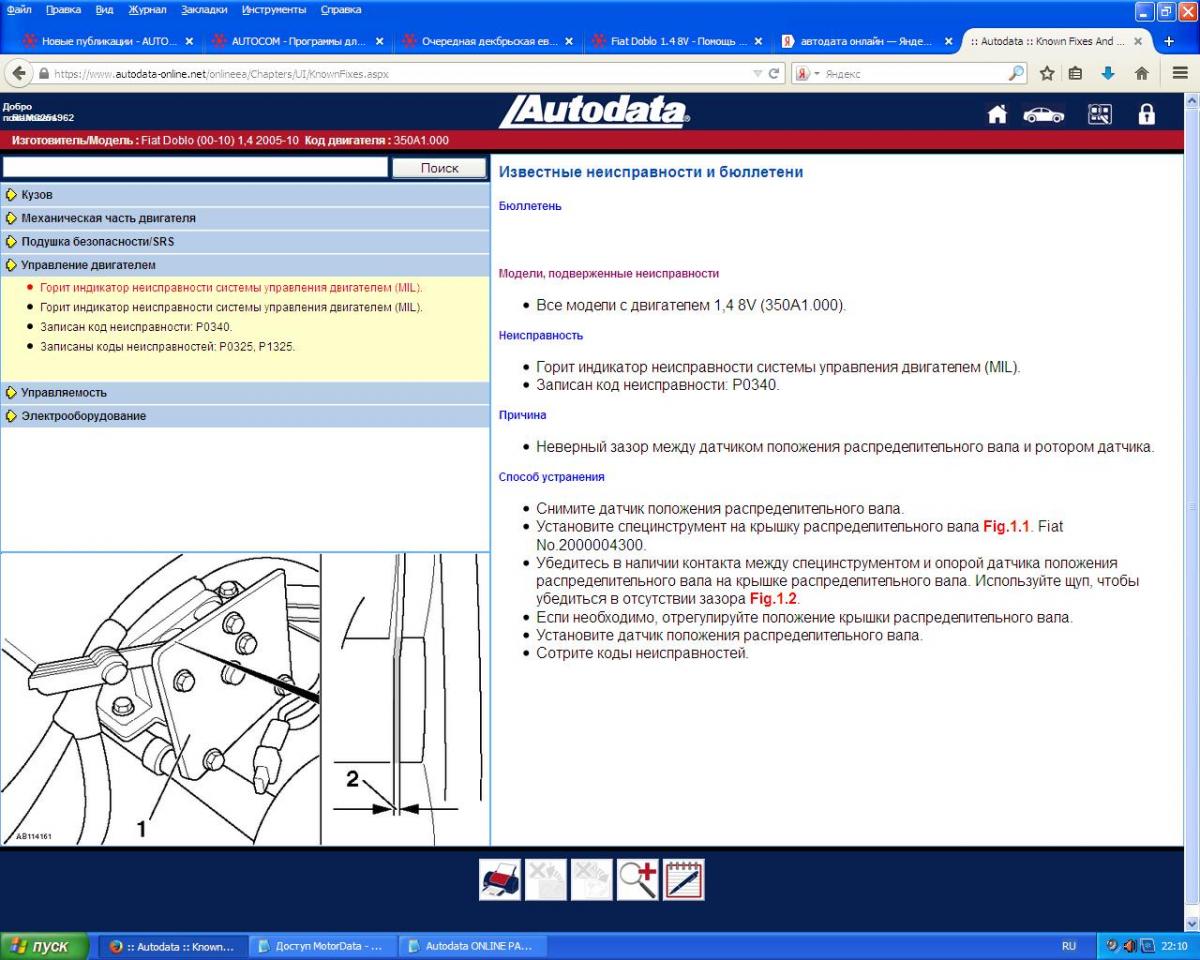
Task: Click the Autodata logo
Action: coord(594,112)
